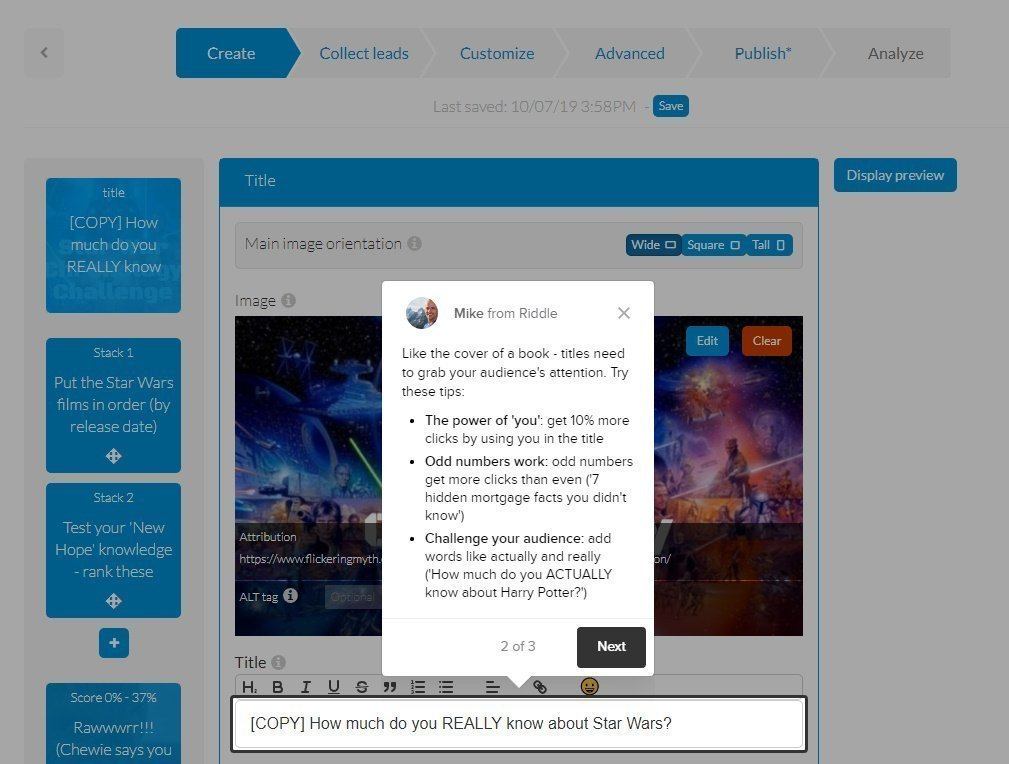The width and height of the screenshot is (1009, 764).
Task: Add a new stack with plus button
Action: point(114,643)
